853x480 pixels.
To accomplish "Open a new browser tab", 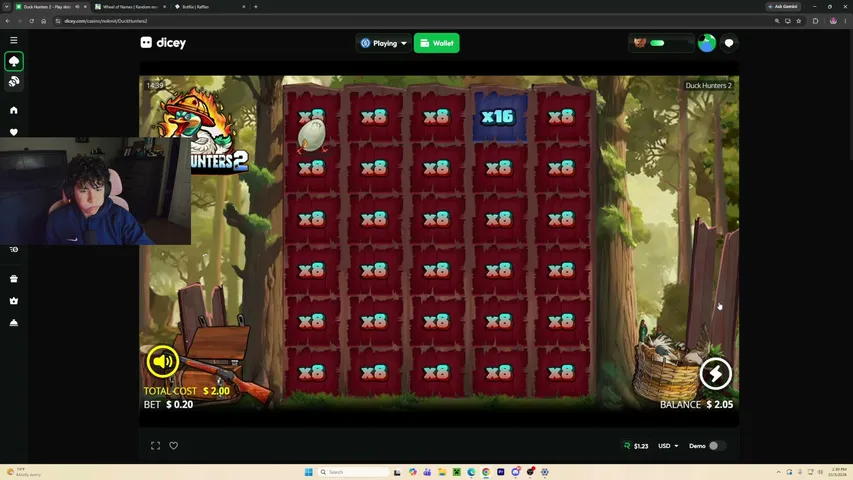I will pos(256,7).
